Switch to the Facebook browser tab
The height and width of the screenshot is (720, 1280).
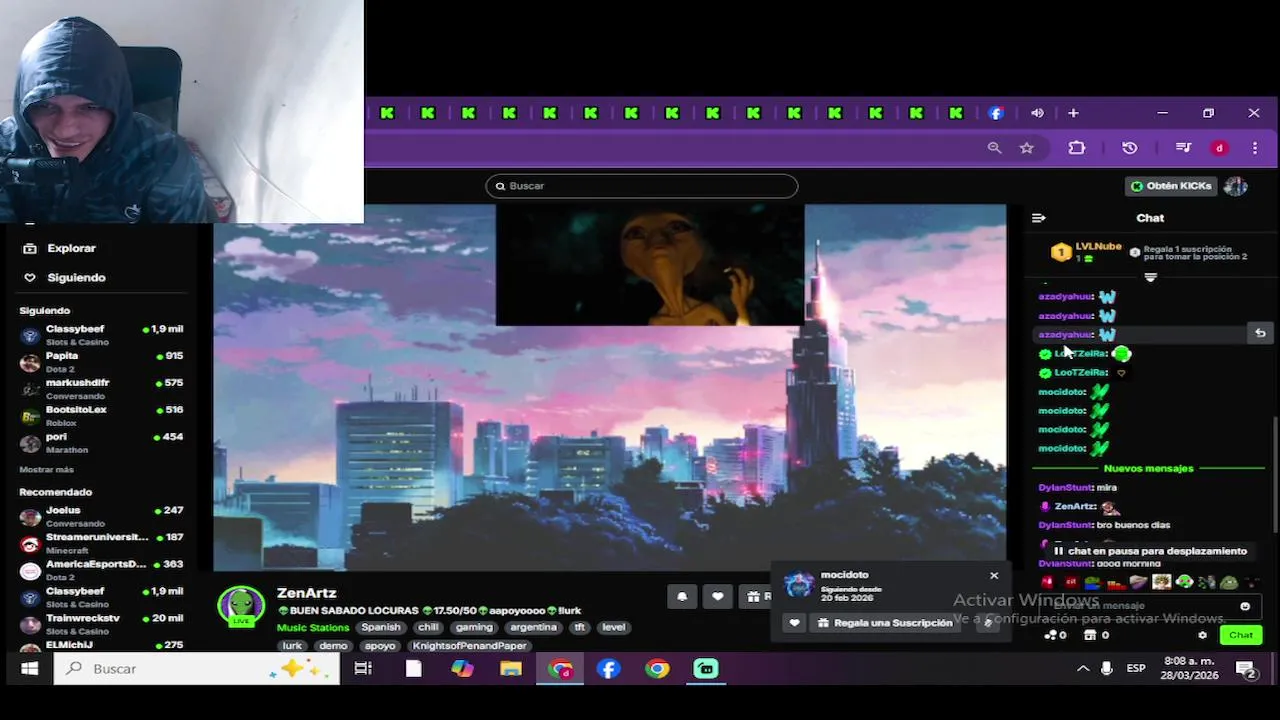996,113
